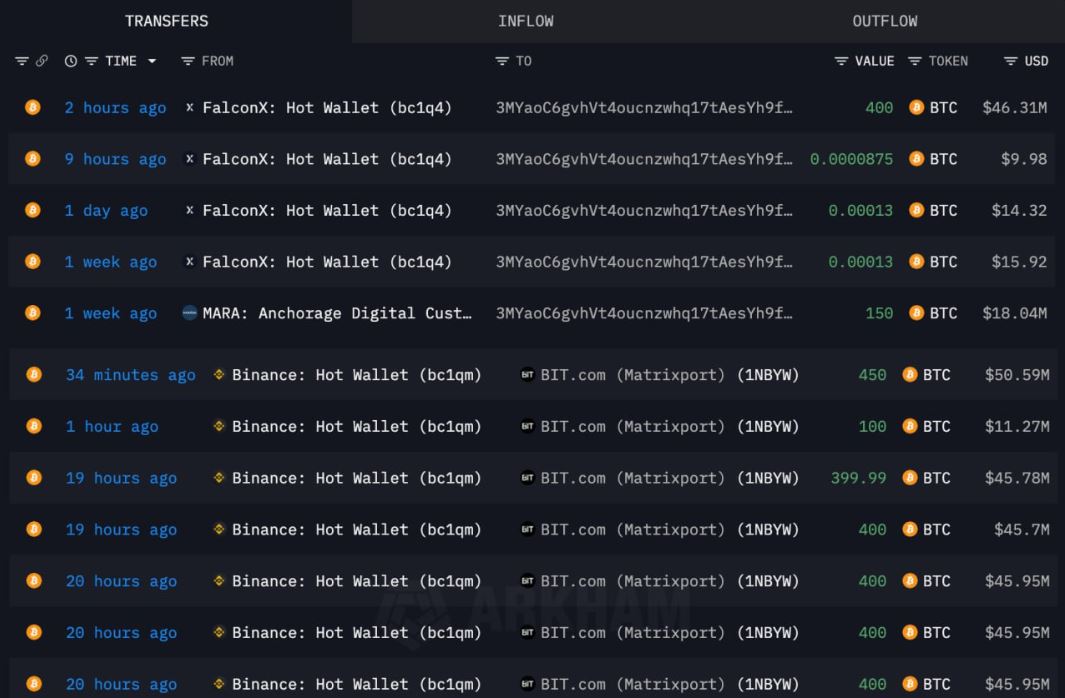The width and height of the screenshot is (1065, 698).
Task: Switch to the OUTFLOW tab
Action: (x=884, y=20)
